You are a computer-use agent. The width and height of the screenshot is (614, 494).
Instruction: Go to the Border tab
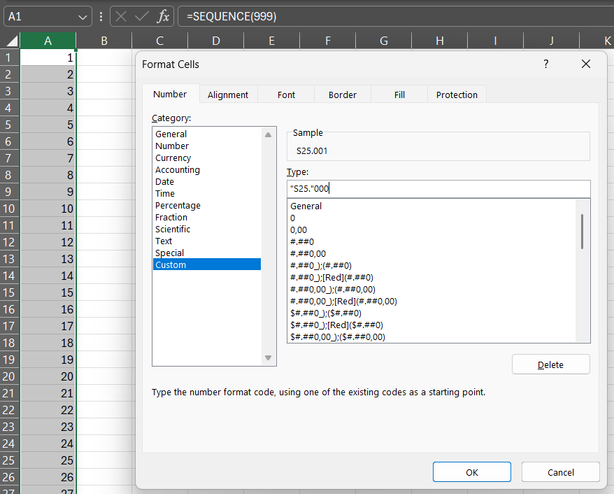pos(342,95)
